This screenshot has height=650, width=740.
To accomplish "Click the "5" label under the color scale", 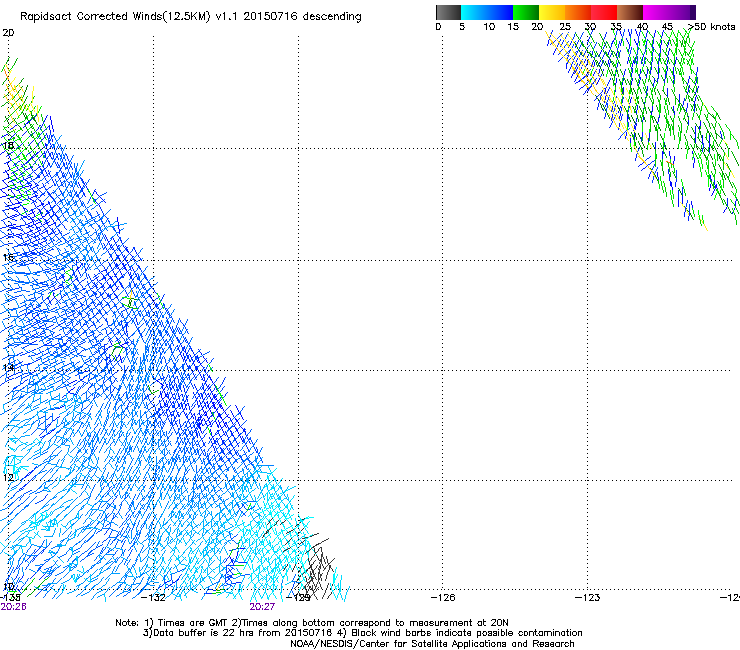I will pyautogui.click(x=462, y=27).
